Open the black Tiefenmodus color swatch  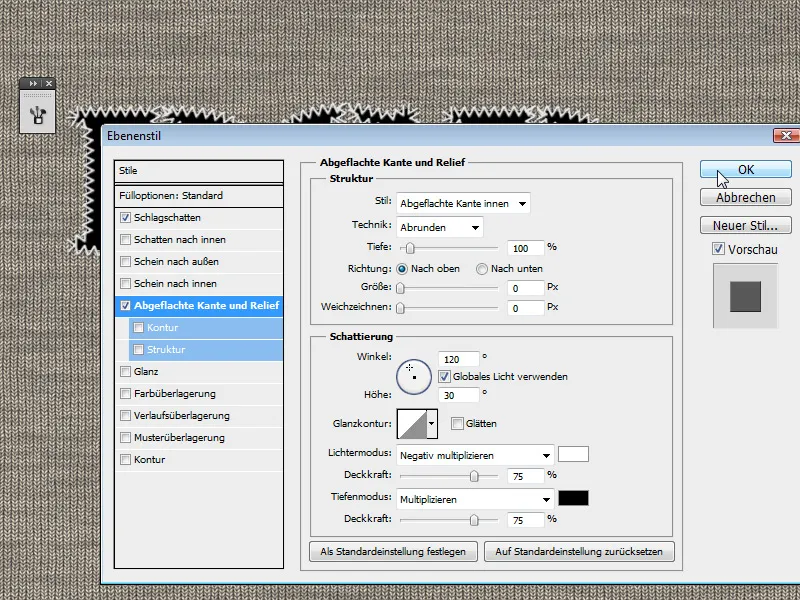coord(574,498)
